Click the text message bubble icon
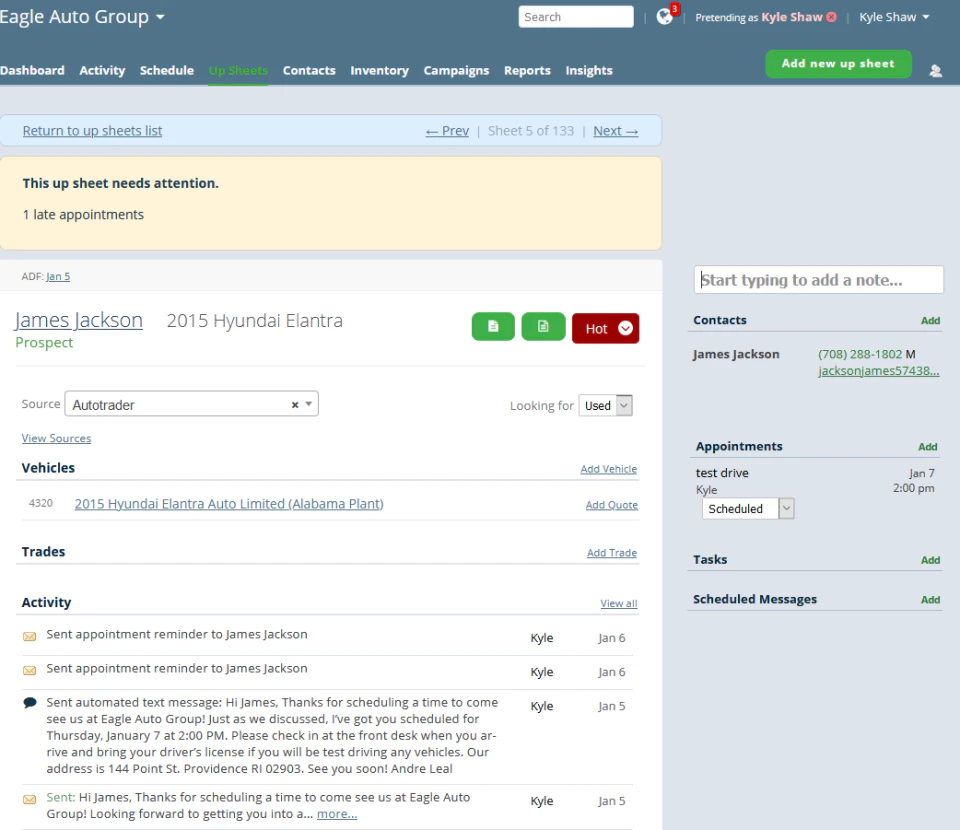 pyautogui.click(x=29, y=703)
